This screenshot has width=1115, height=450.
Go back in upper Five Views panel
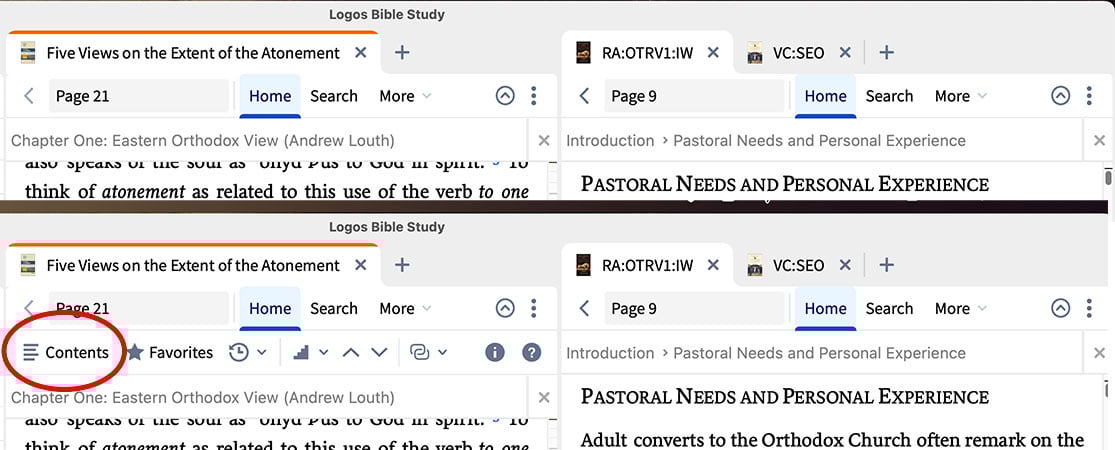point(29,96)
